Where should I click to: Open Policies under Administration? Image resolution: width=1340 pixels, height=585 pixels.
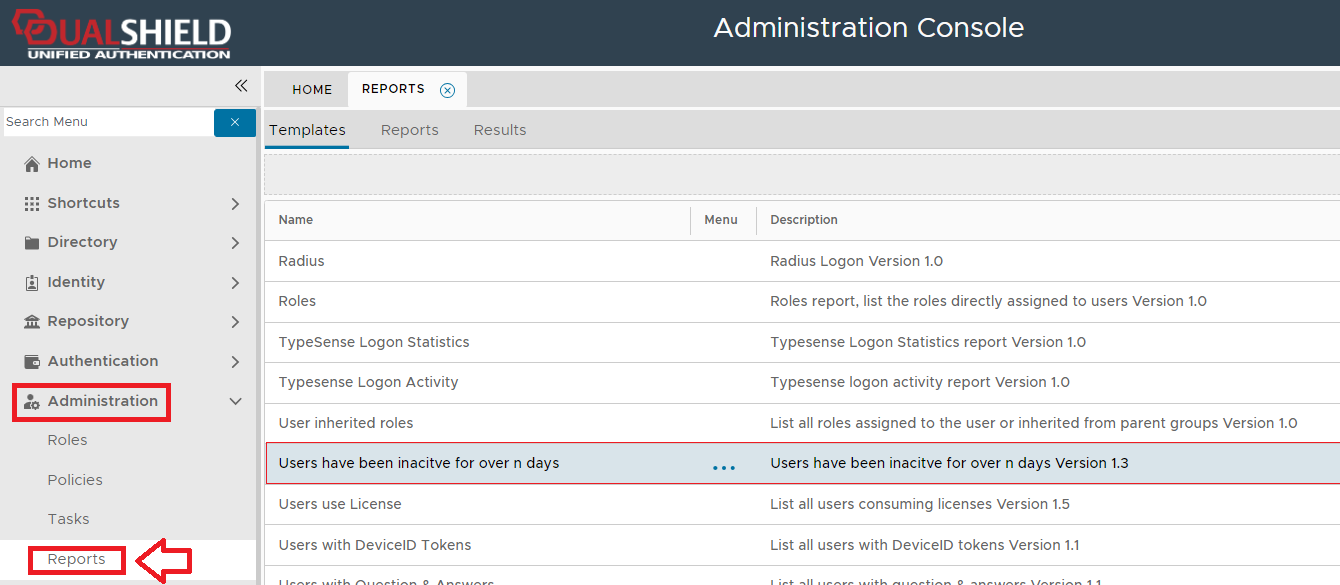[75, 480]
